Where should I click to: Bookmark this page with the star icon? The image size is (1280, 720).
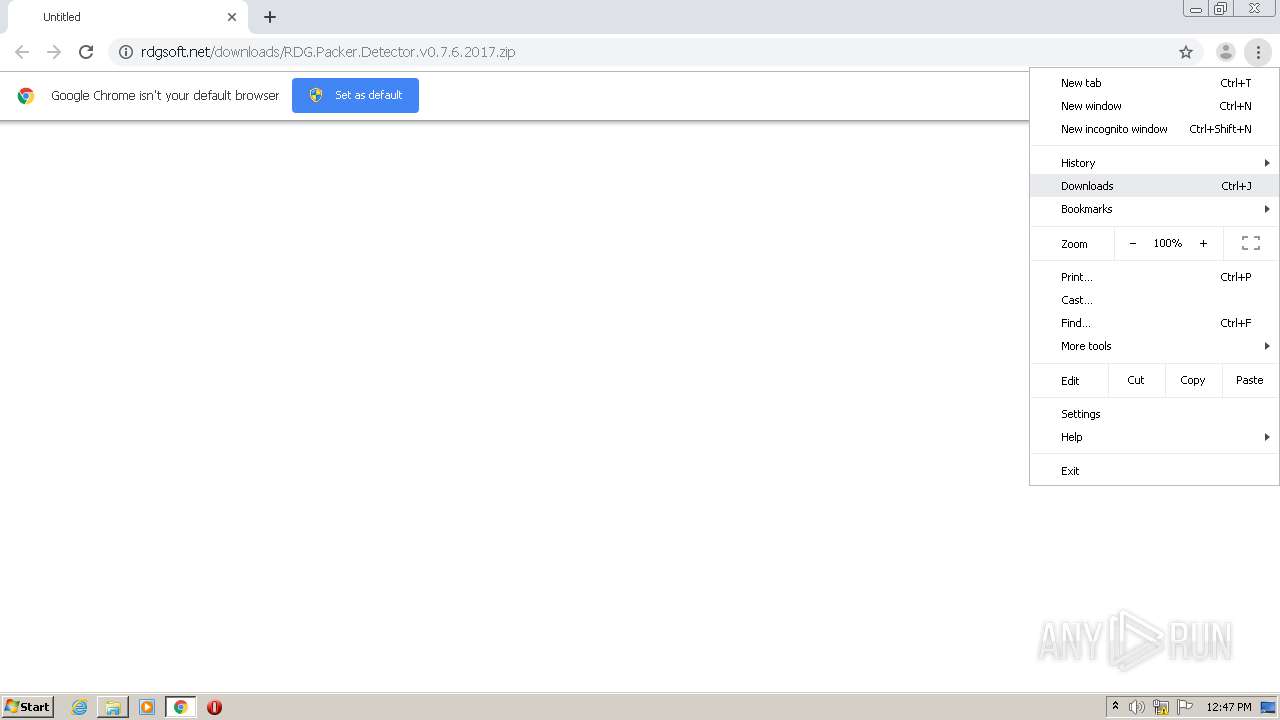pyautogui.click(x=1186, y=52)
